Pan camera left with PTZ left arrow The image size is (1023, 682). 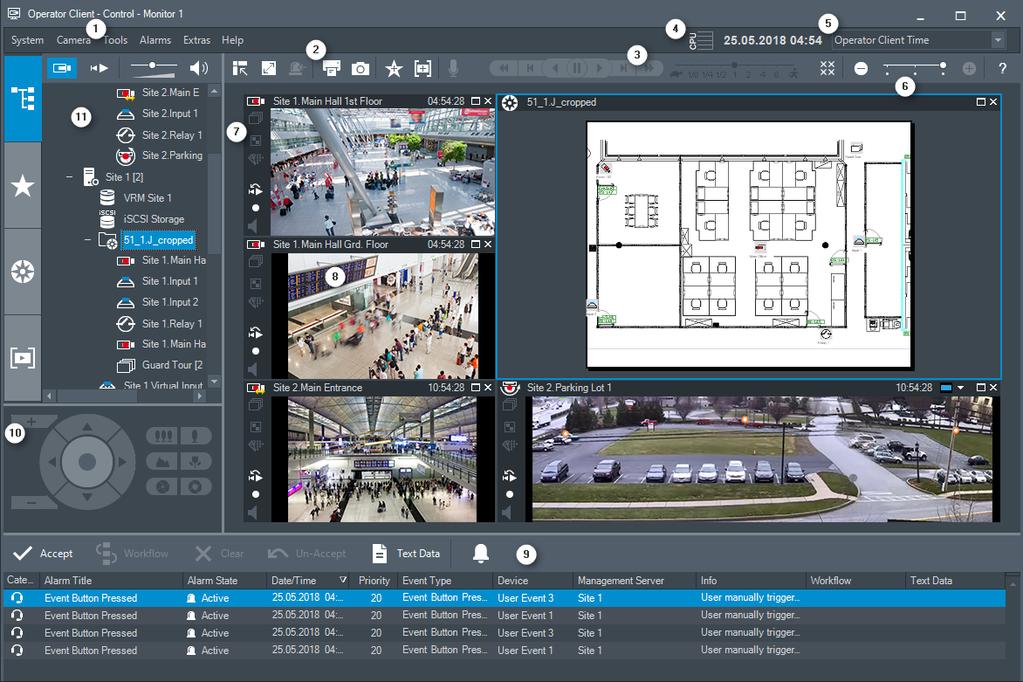52,462
